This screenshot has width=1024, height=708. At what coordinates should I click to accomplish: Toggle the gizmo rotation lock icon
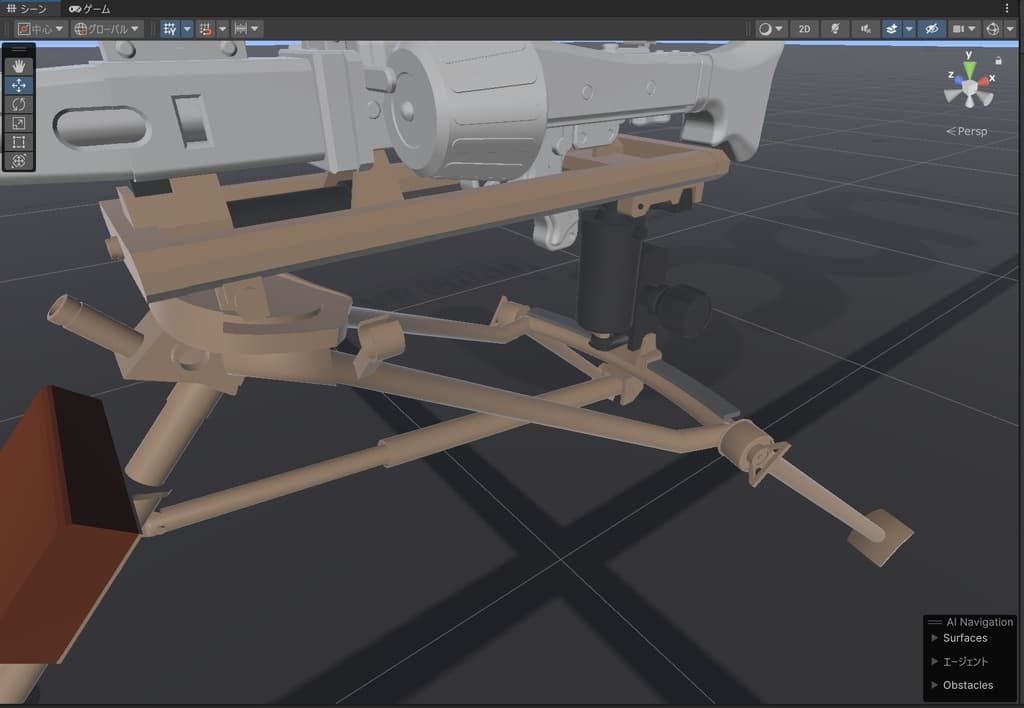(997, 61)
